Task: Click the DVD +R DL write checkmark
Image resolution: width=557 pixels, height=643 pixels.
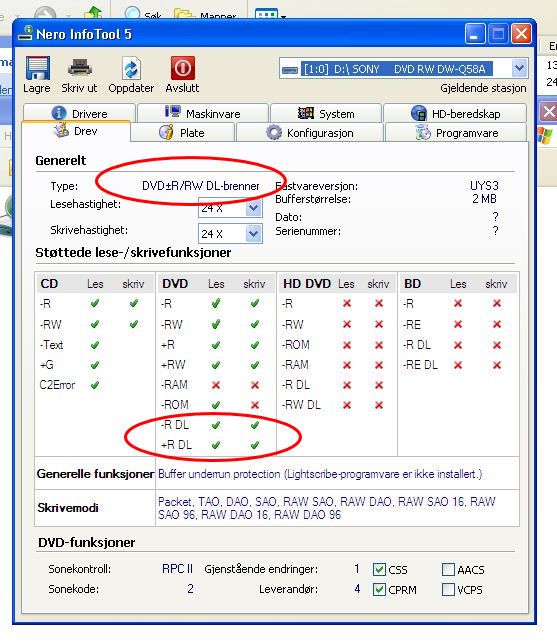Action: [x=255, y=445]
